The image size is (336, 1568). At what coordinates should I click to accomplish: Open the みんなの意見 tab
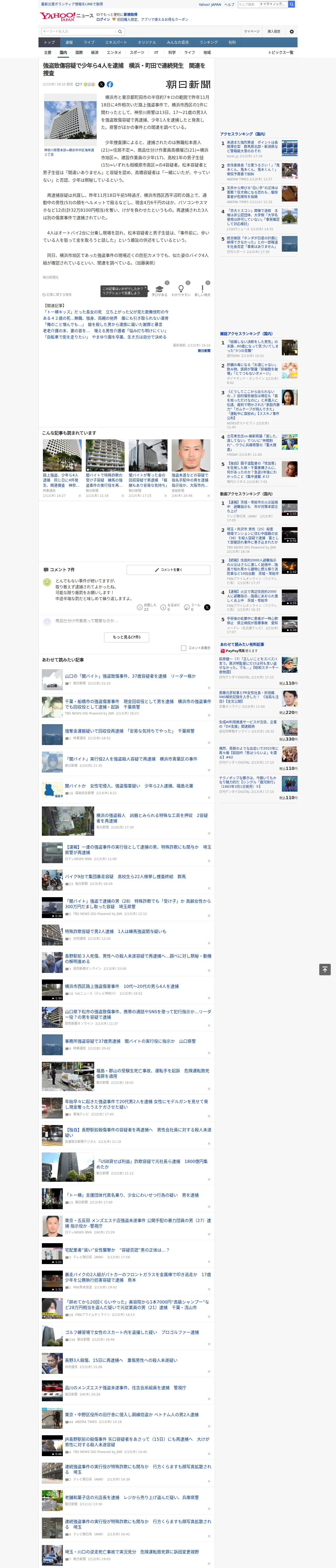(x=178, y=42)
